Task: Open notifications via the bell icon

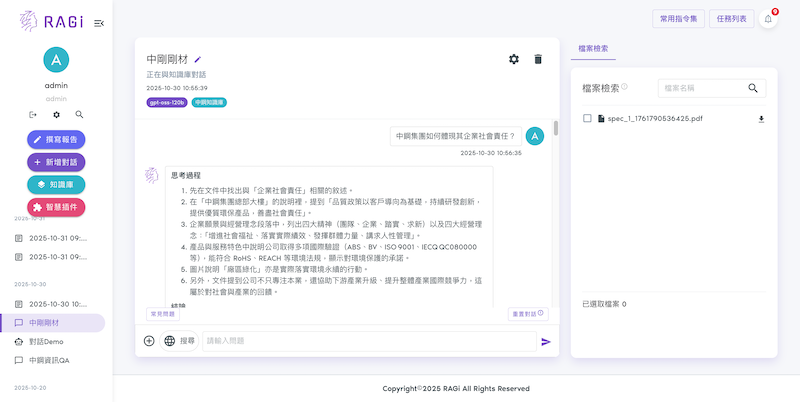Action: [768, 19]
